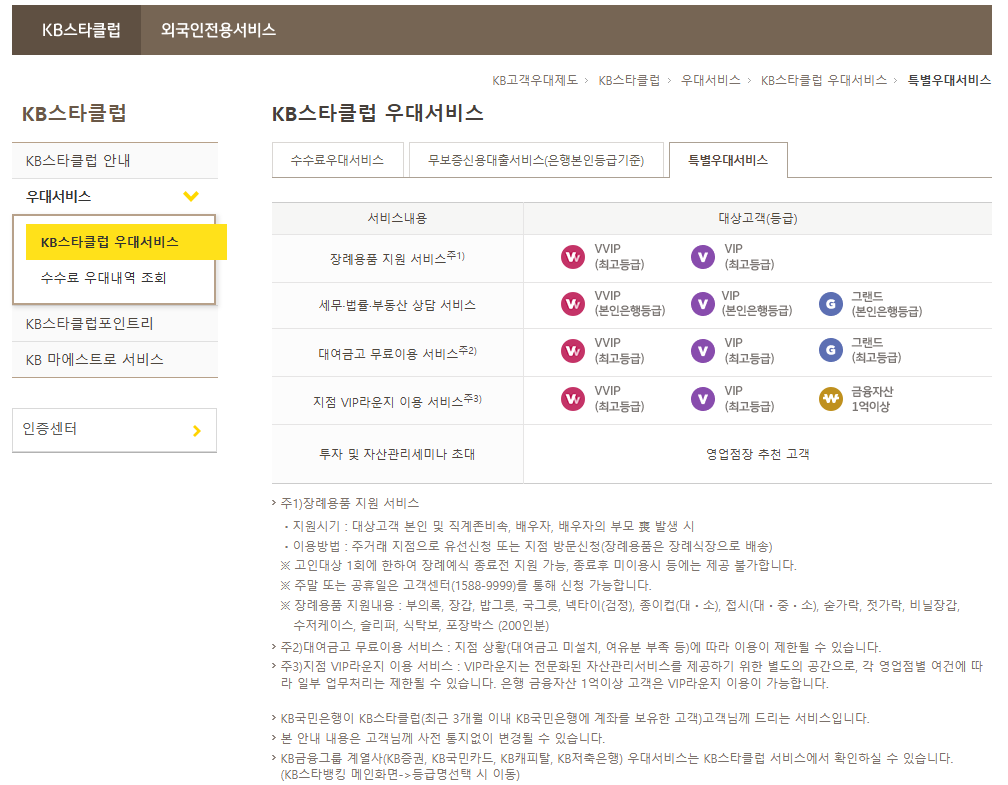Click 대상고객(등급) table header

pos(758,219)
